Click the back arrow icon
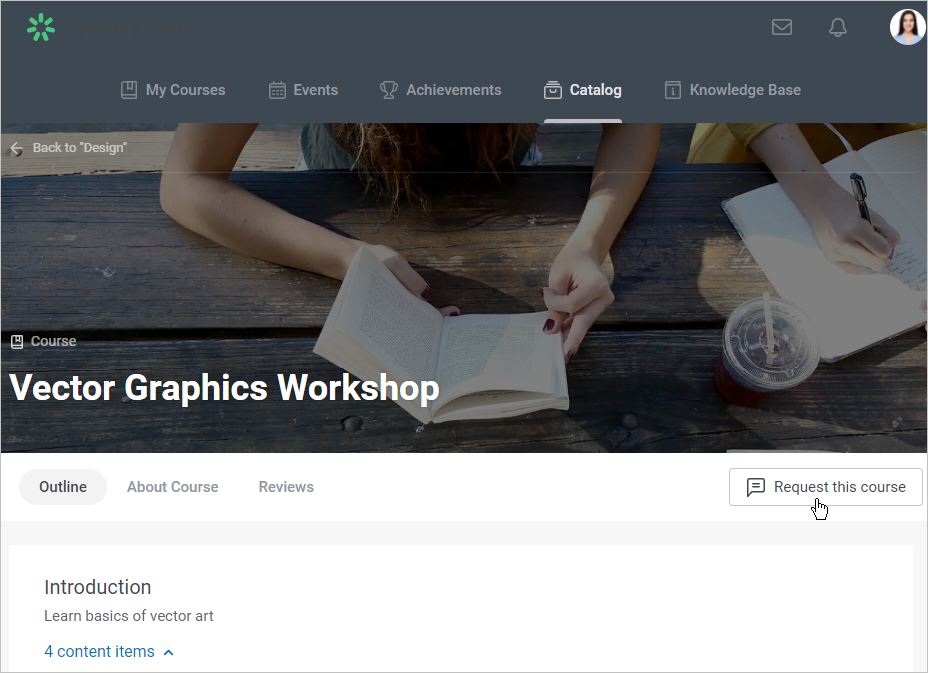Viewport: 928px width, 673px height. click(17, 149)
